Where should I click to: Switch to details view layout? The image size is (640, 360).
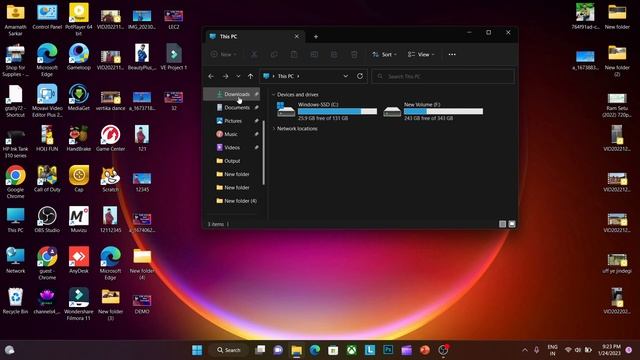[502, 224]
